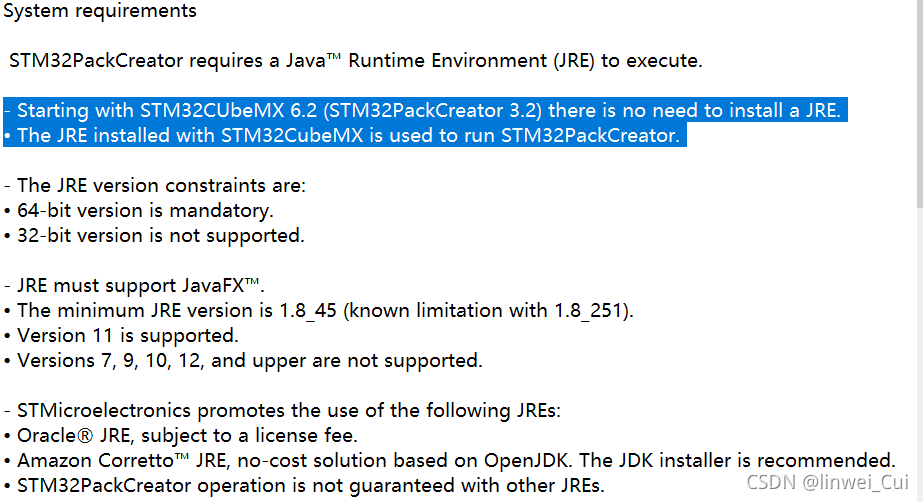Click the line '32-bit version is not supported'
This screenshot has width=923, height=502.
click(x=154, y=235)
